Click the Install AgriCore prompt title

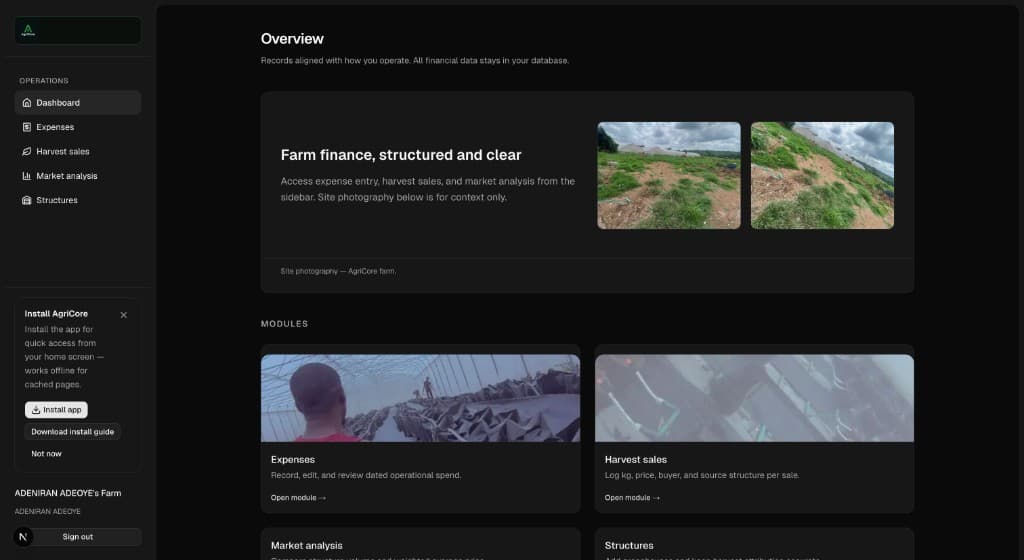point(56,314)
